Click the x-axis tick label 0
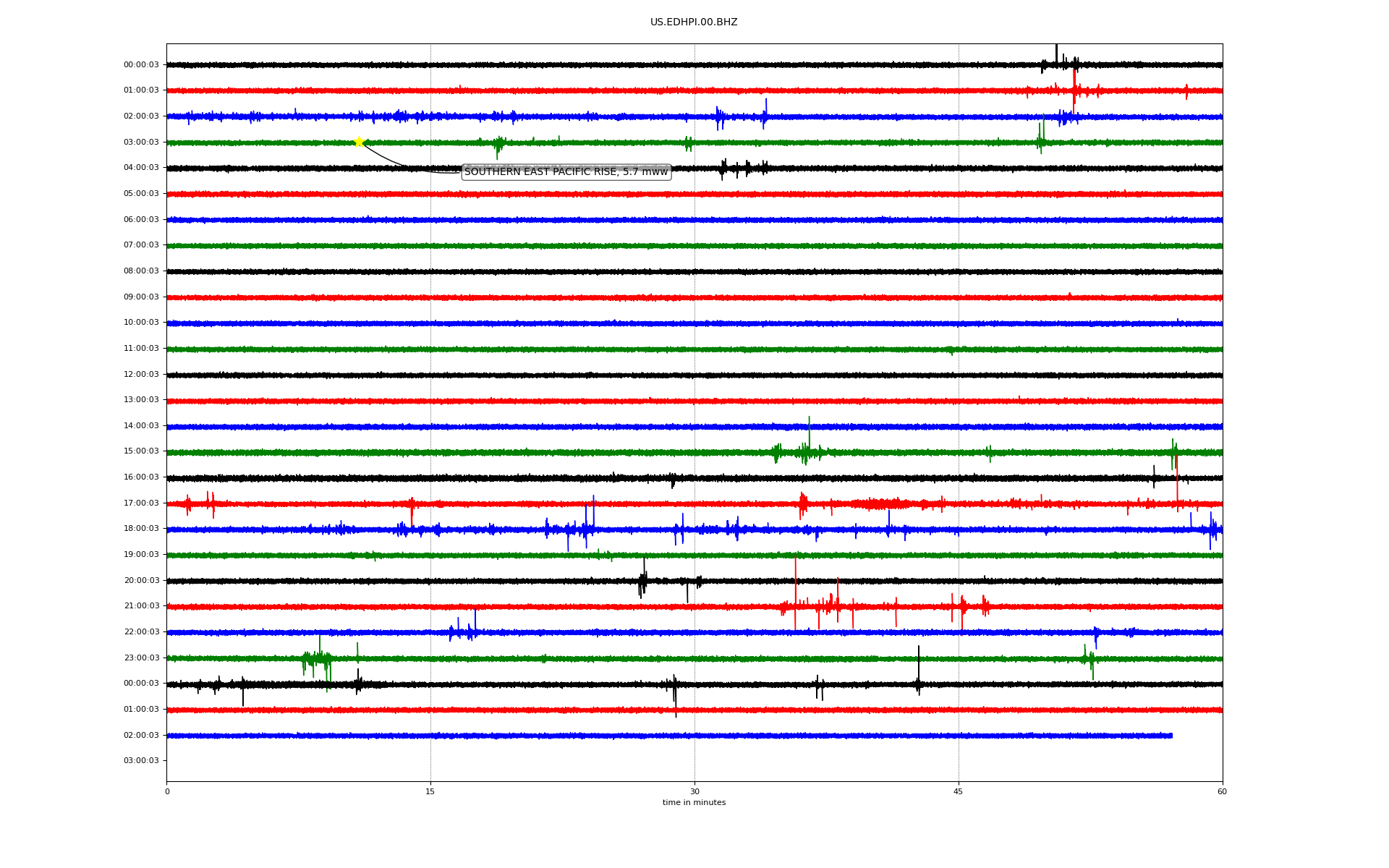 point(167,792)
